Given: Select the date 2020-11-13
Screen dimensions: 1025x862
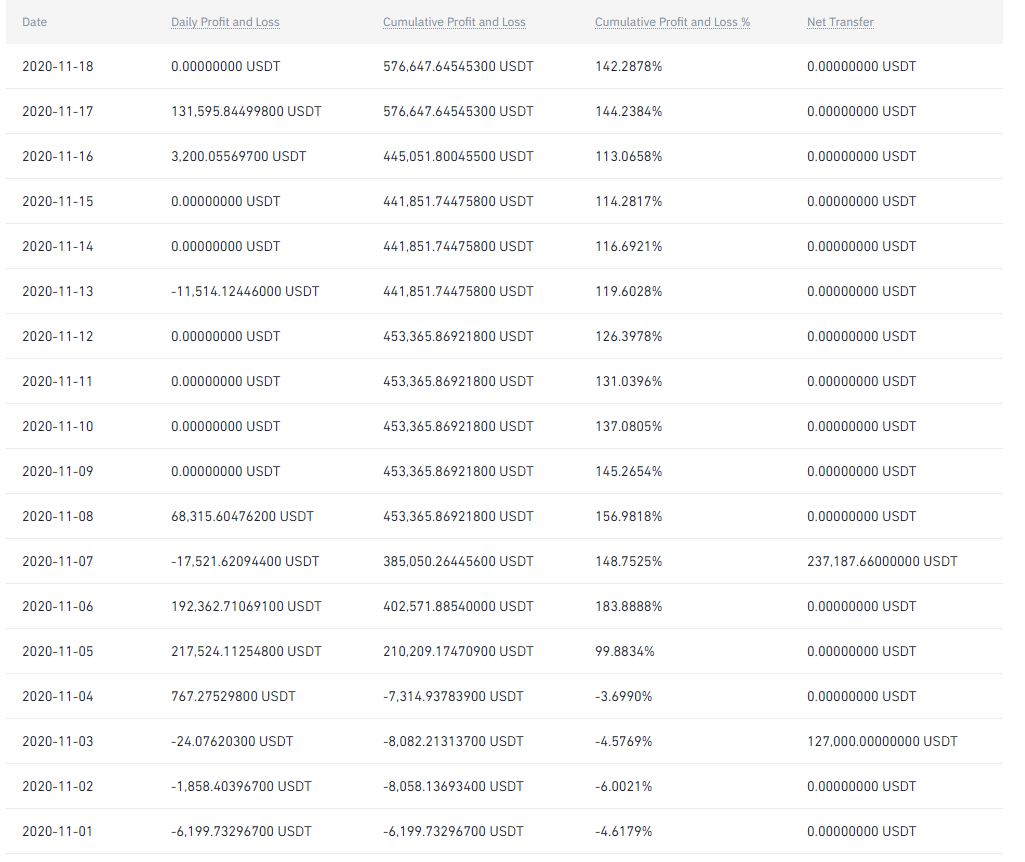Looking at the screenshot, I should pos(58,291).
